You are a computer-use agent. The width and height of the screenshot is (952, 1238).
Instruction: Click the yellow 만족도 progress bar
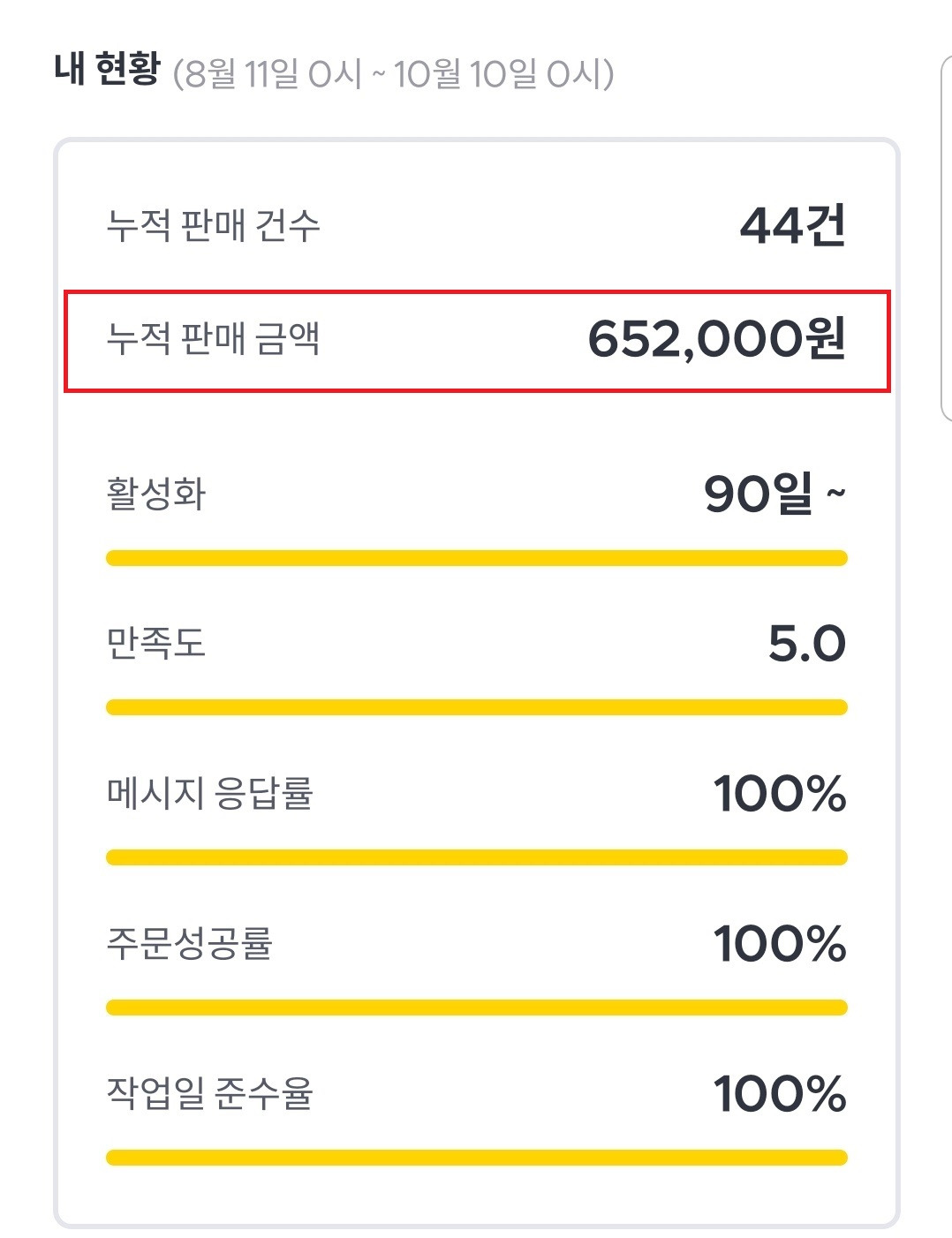click(x=477, y=707)
